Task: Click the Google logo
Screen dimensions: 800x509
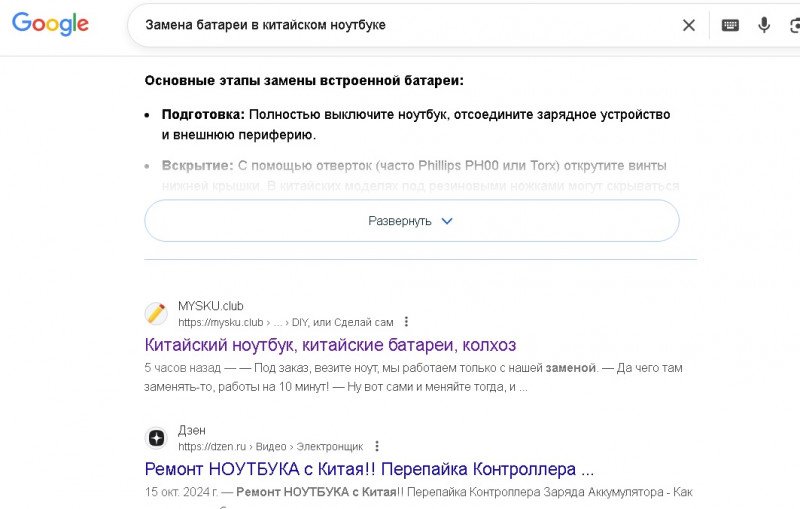Action: pyautogui.click(x=50, y=25)
